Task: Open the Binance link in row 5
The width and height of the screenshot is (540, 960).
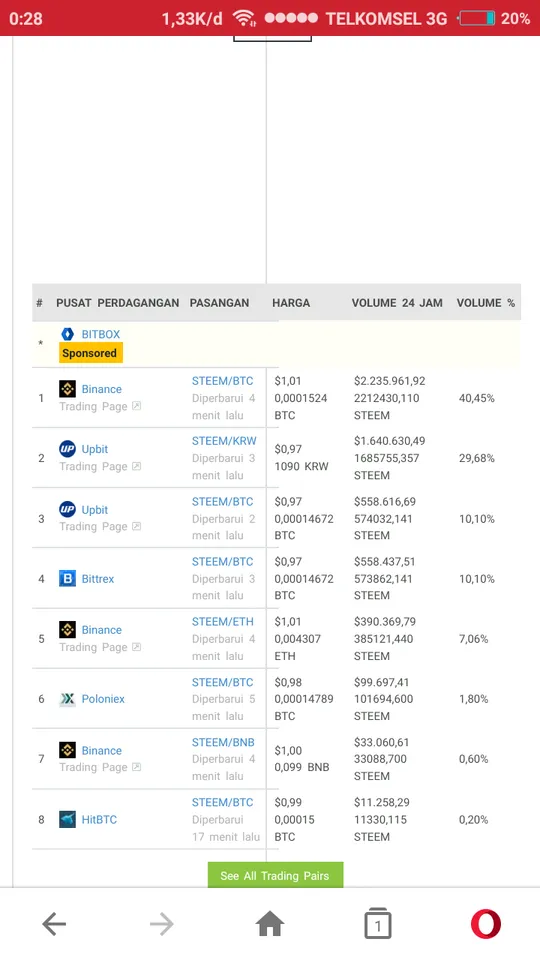Action: click(102, 630)
